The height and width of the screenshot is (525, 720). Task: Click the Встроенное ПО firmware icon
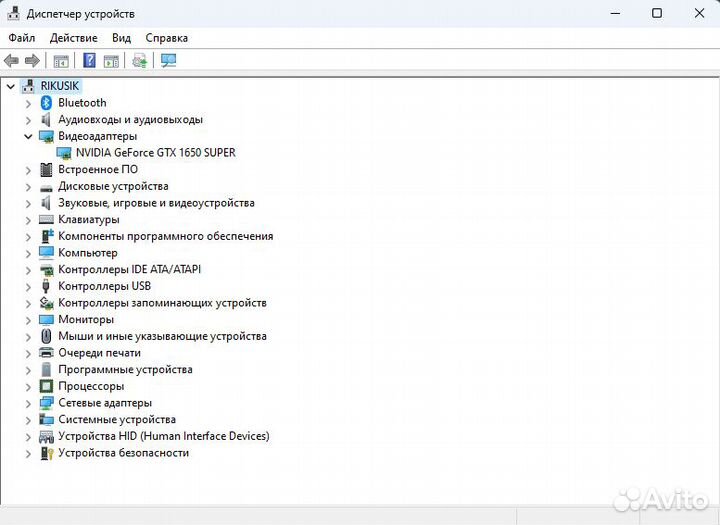click(x=46, y=169)
